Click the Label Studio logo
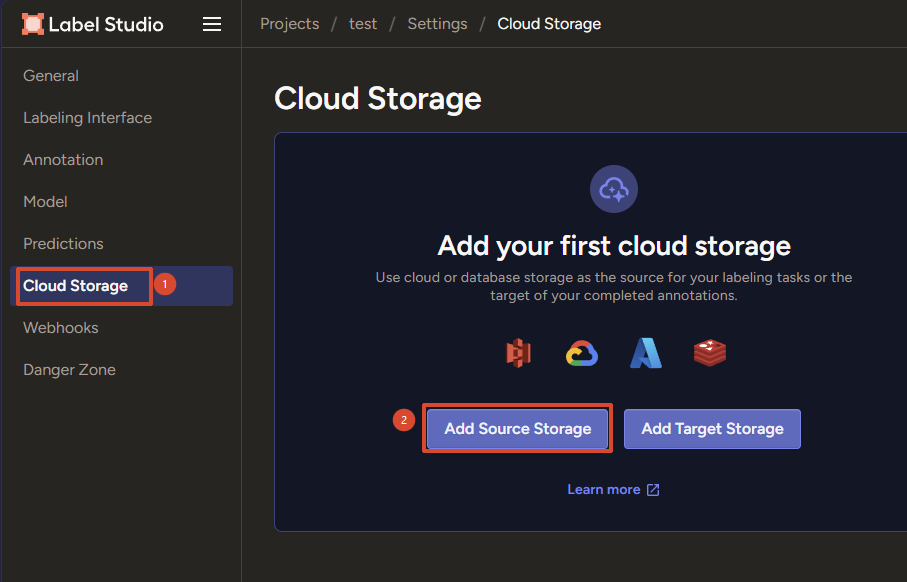This screenshot has width=907, height=582. pyautogui.click(x=93, y=24)
